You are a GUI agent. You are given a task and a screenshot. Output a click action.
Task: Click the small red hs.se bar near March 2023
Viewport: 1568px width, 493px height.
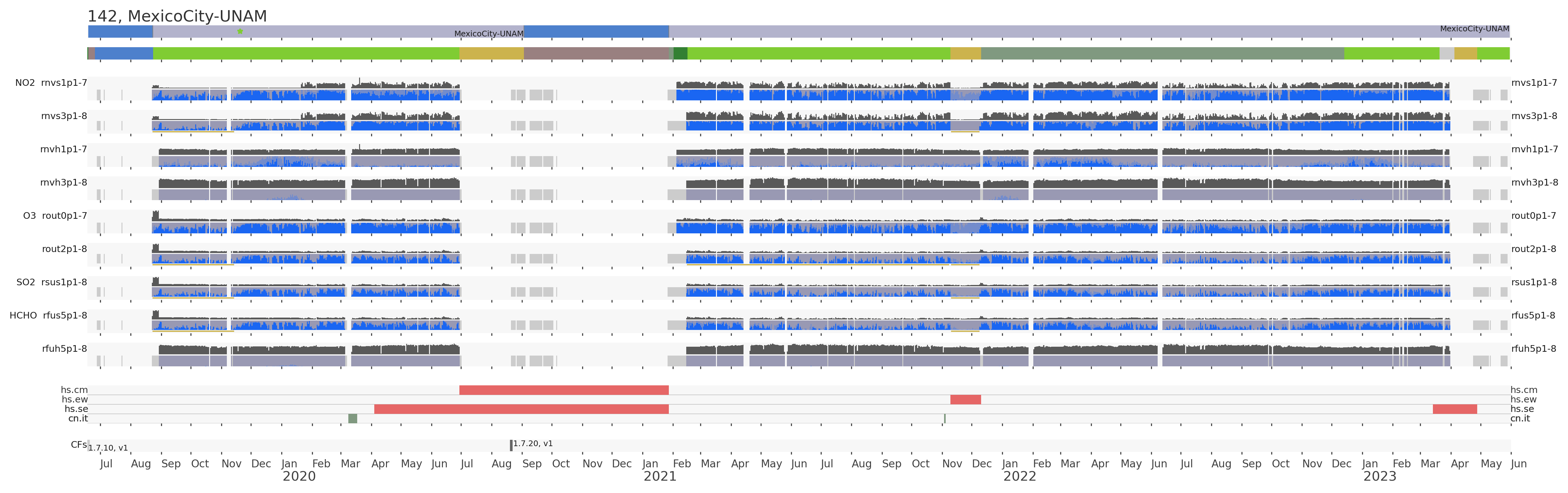tap(1454, 409)
